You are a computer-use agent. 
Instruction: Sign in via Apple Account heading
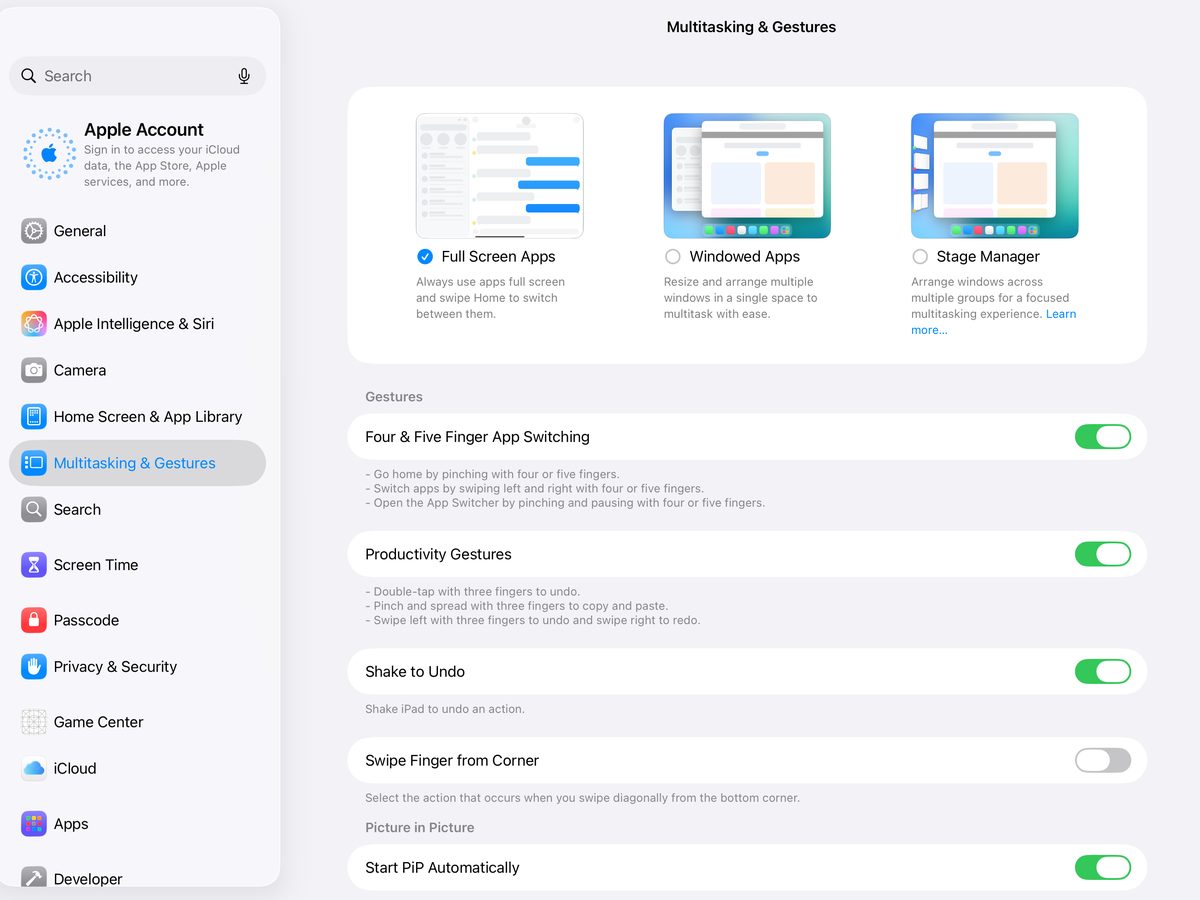144,130
